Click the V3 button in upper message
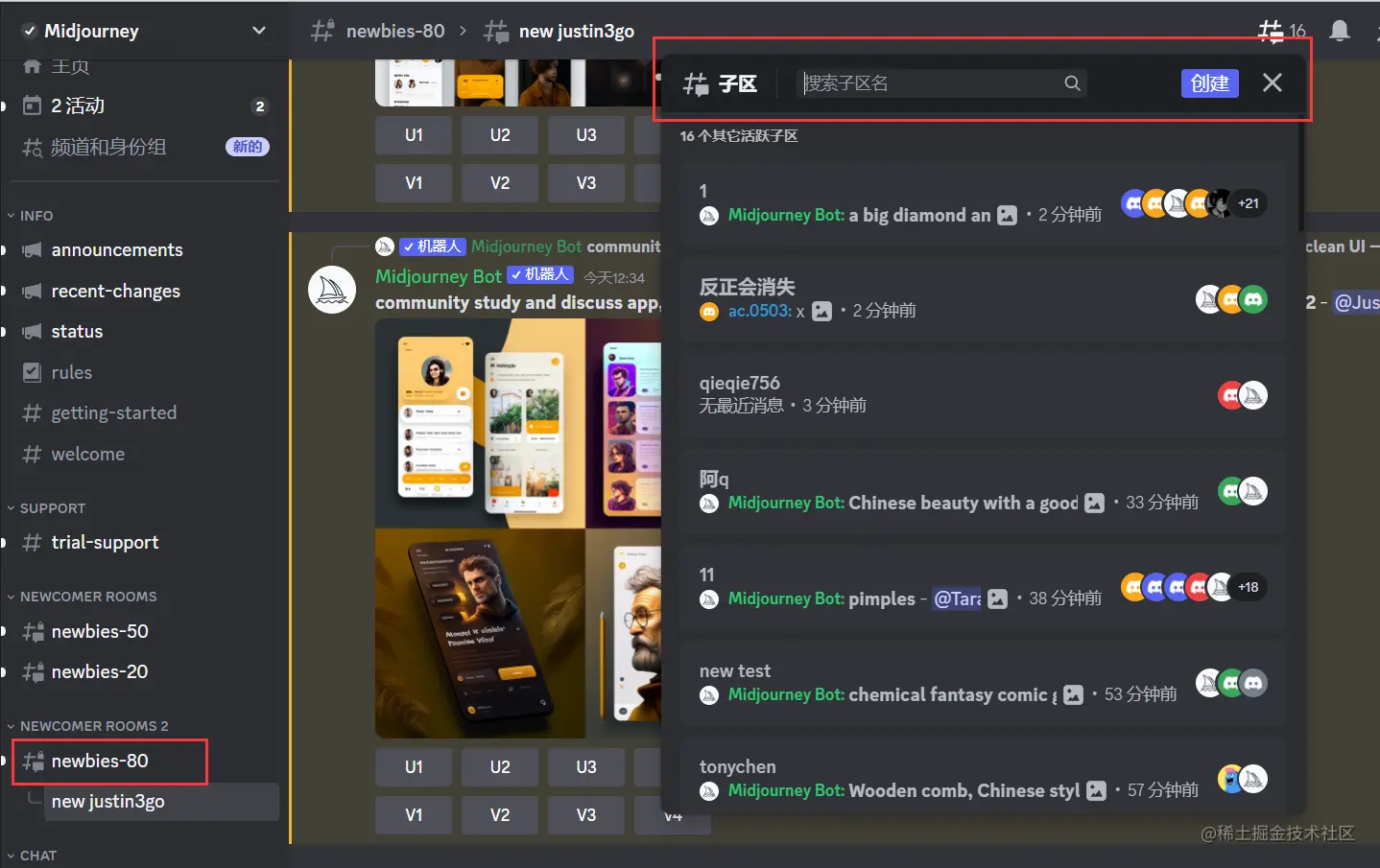 (x=586, y=183)
